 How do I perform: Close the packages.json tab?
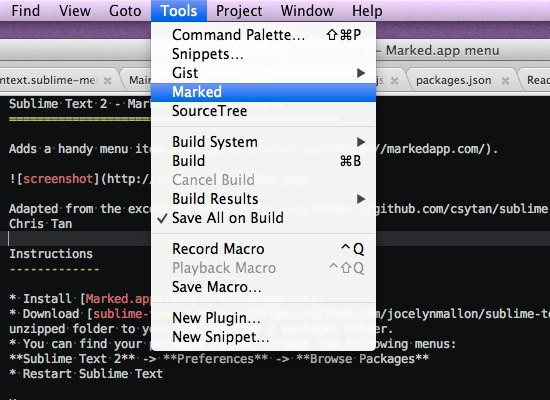click(x=505, y=81)
